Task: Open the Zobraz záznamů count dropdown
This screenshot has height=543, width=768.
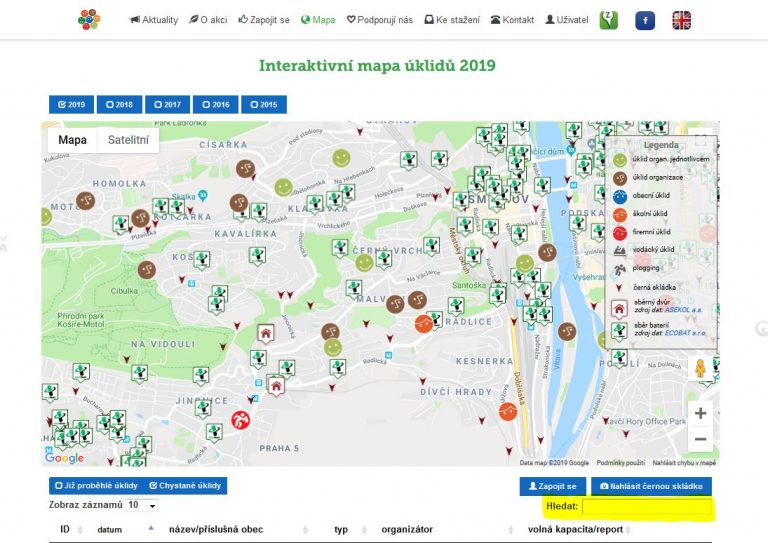Action: [141, 505]
